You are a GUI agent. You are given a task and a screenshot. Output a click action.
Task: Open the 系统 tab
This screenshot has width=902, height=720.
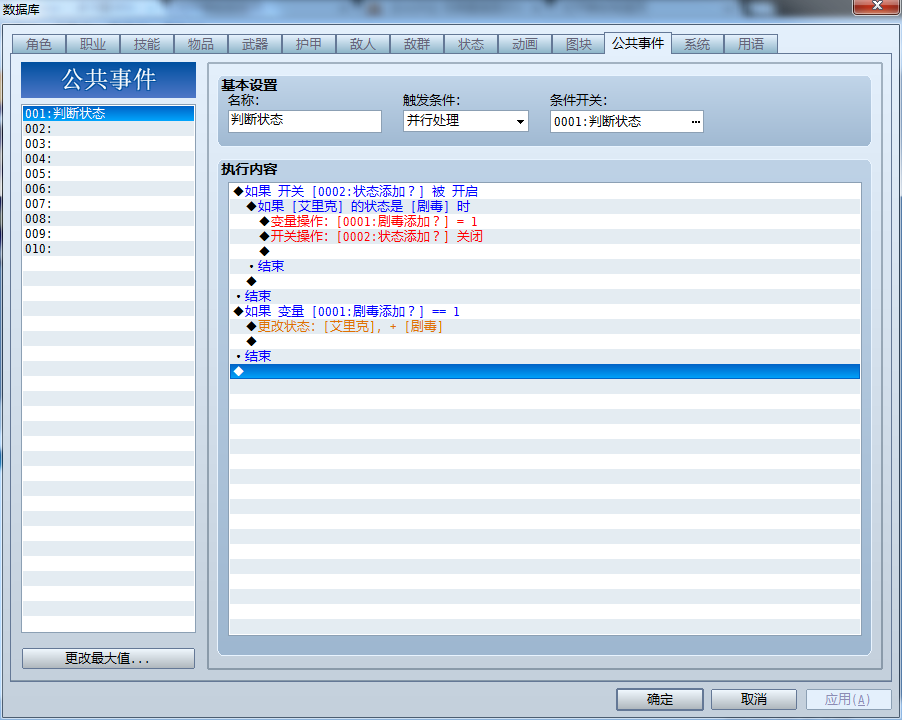tap(697, 44)
